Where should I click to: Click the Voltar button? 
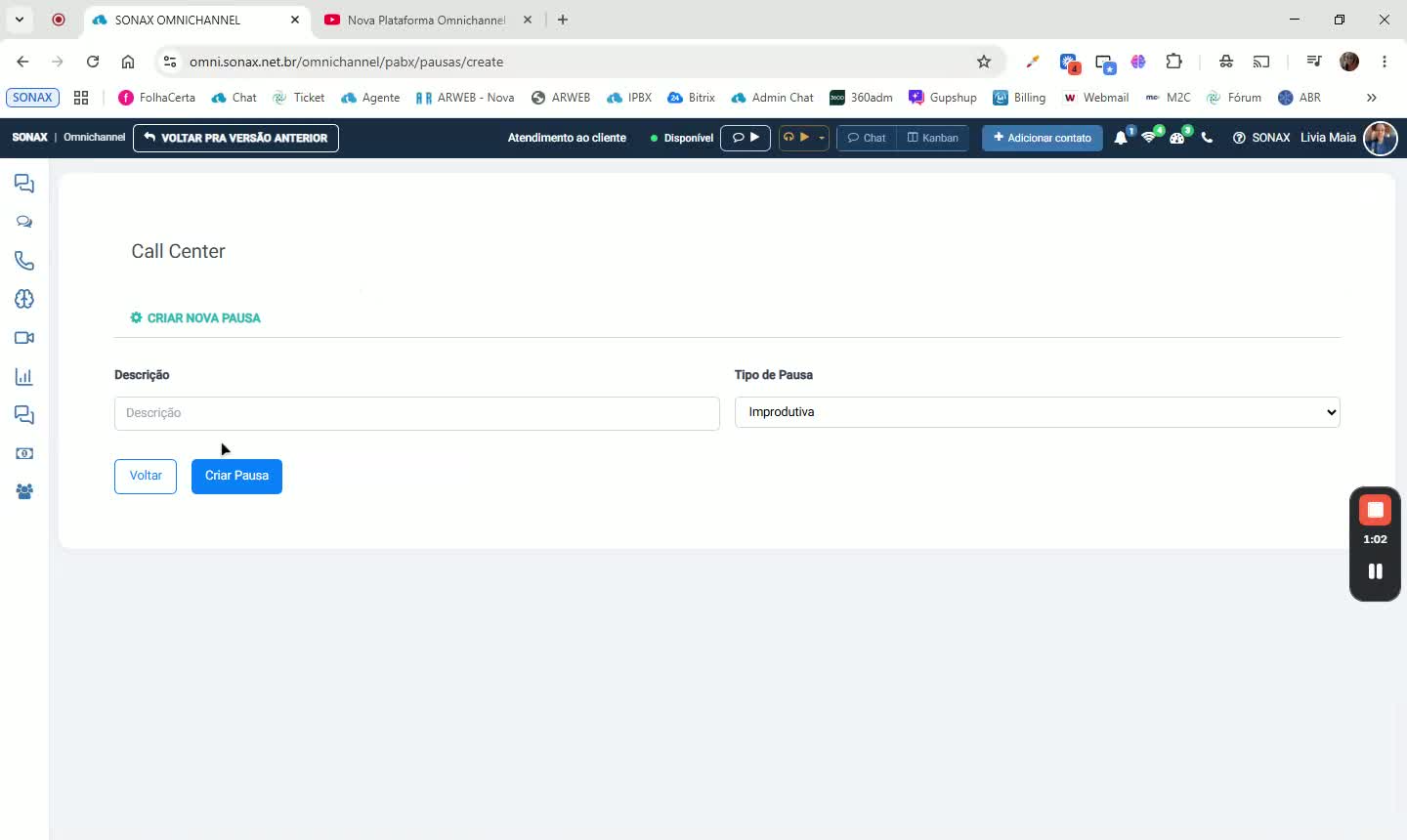click(146, 477)
